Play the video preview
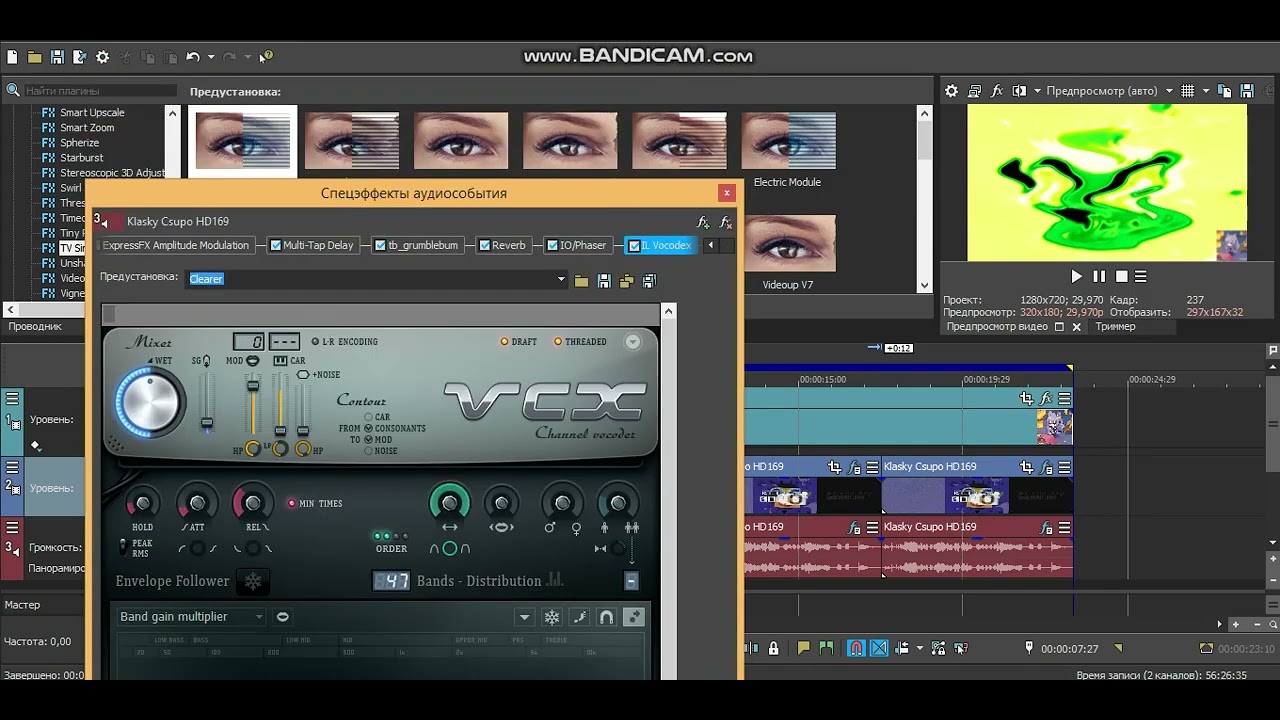Image resolution: width=1280 pixels, height=720 pixels. coord(1076,277)
